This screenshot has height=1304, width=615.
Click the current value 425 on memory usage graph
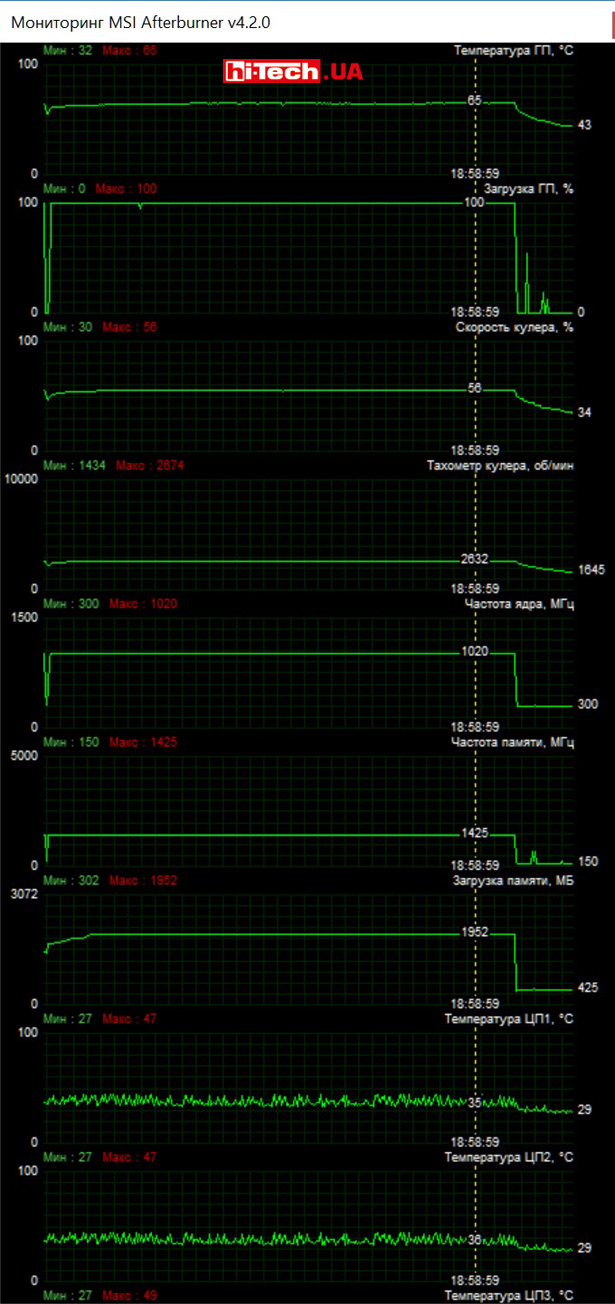tap(588, 988)
